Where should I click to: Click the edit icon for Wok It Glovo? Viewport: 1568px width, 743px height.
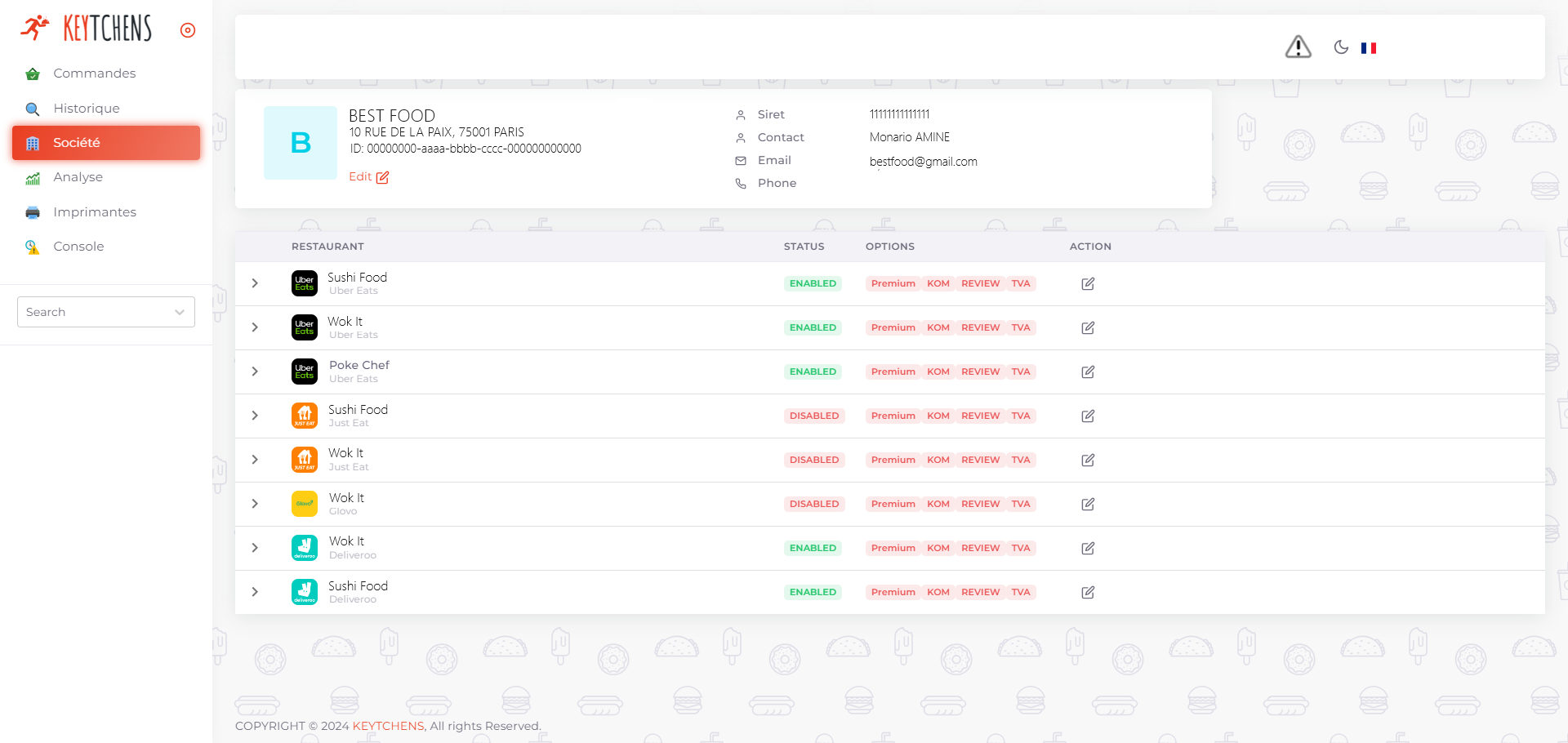click(x=1088, y=505)
